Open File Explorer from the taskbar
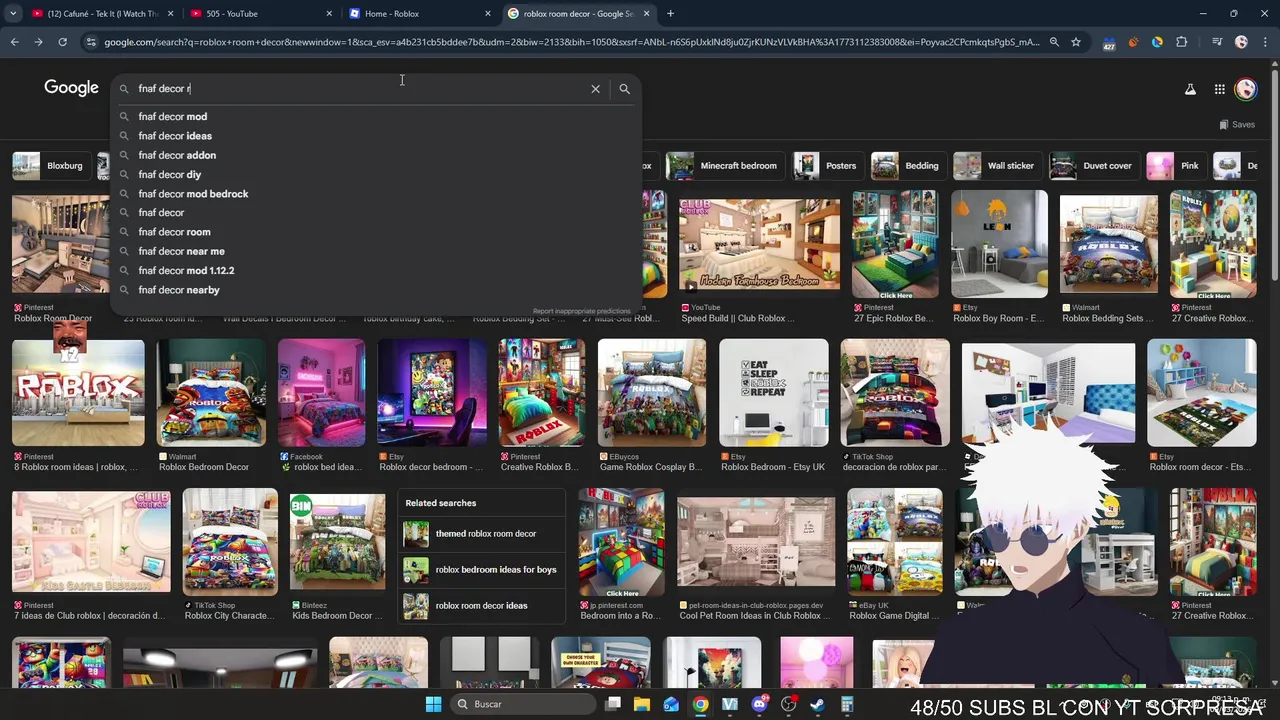The image size is (1280, 720). click(642, 704)
